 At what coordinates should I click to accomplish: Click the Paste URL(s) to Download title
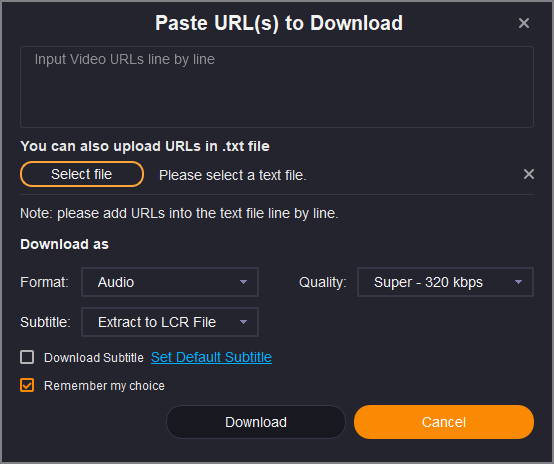click(x=279, y=23)
